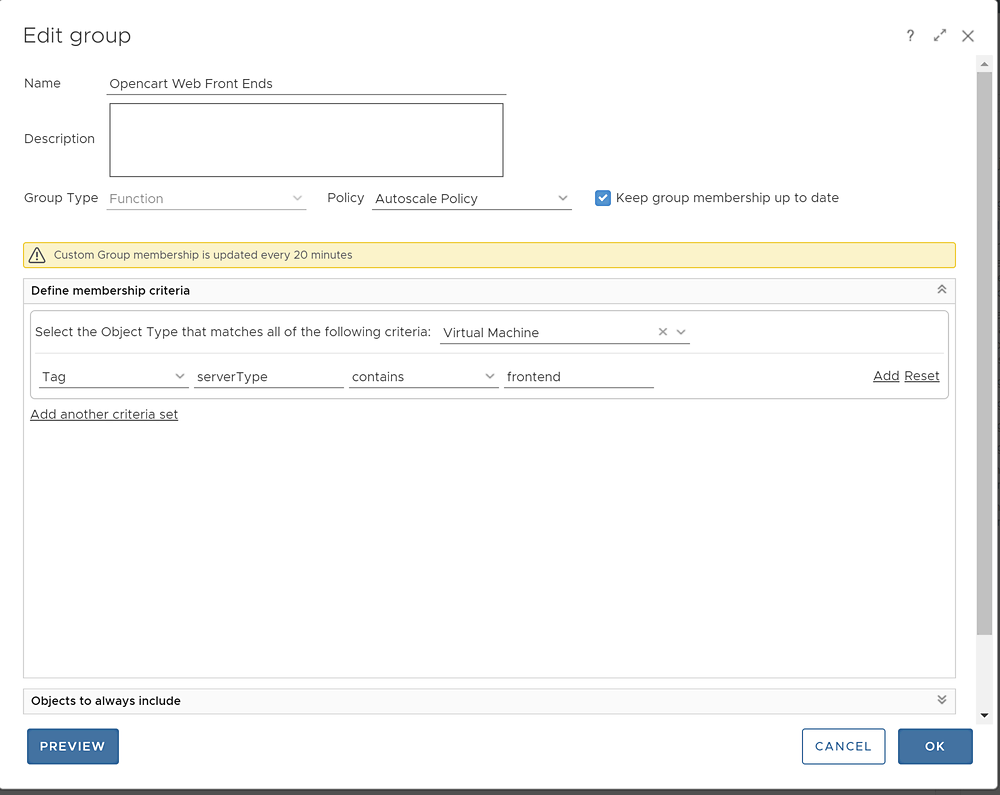Toggle Keep group membership up to date
The image size is (1000, 795).
click(x=603, y=198)
